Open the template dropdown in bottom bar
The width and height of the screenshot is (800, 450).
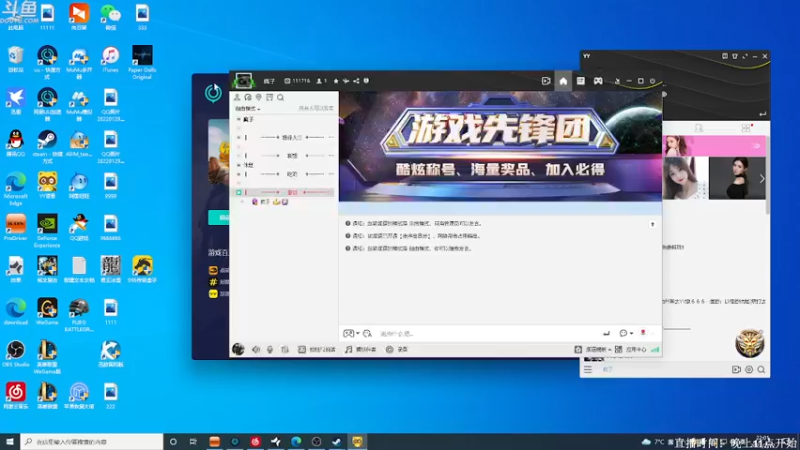[x=593, y=349]
